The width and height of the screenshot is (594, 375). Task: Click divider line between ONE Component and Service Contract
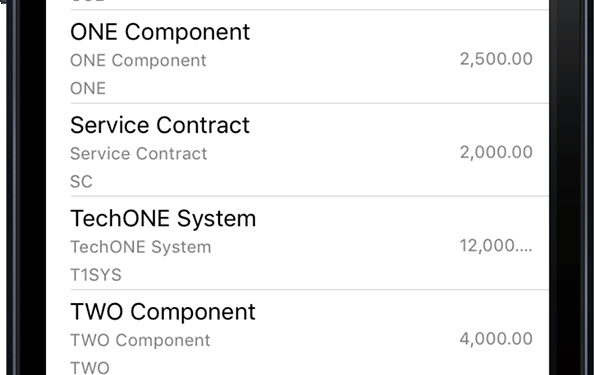tap(310, 103)
